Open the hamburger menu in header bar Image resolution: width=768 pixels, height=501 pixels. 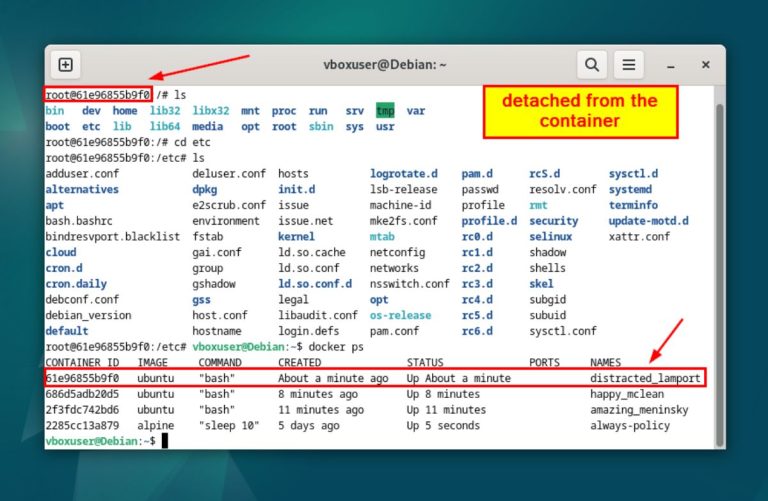pyautogui.click(x=628, y=65)
